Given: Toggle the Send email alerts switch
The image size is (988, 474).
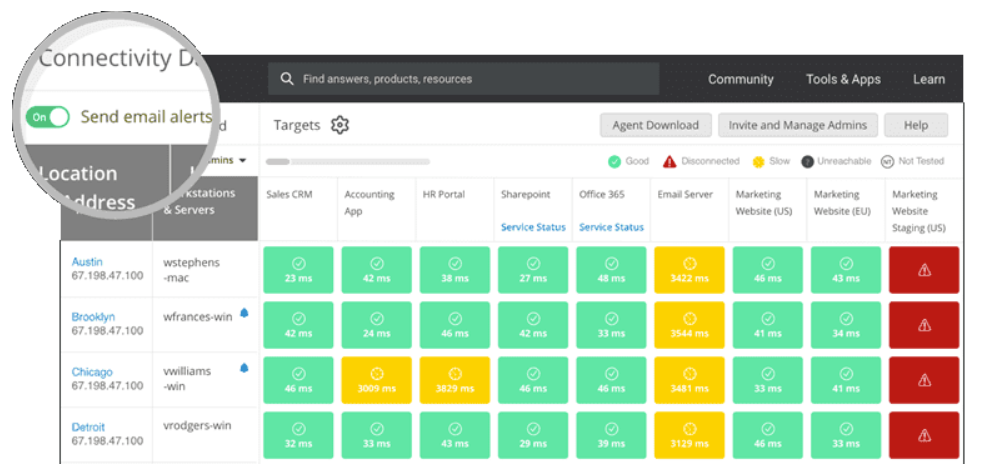Looking at the screenshot, I should [47, 117].
